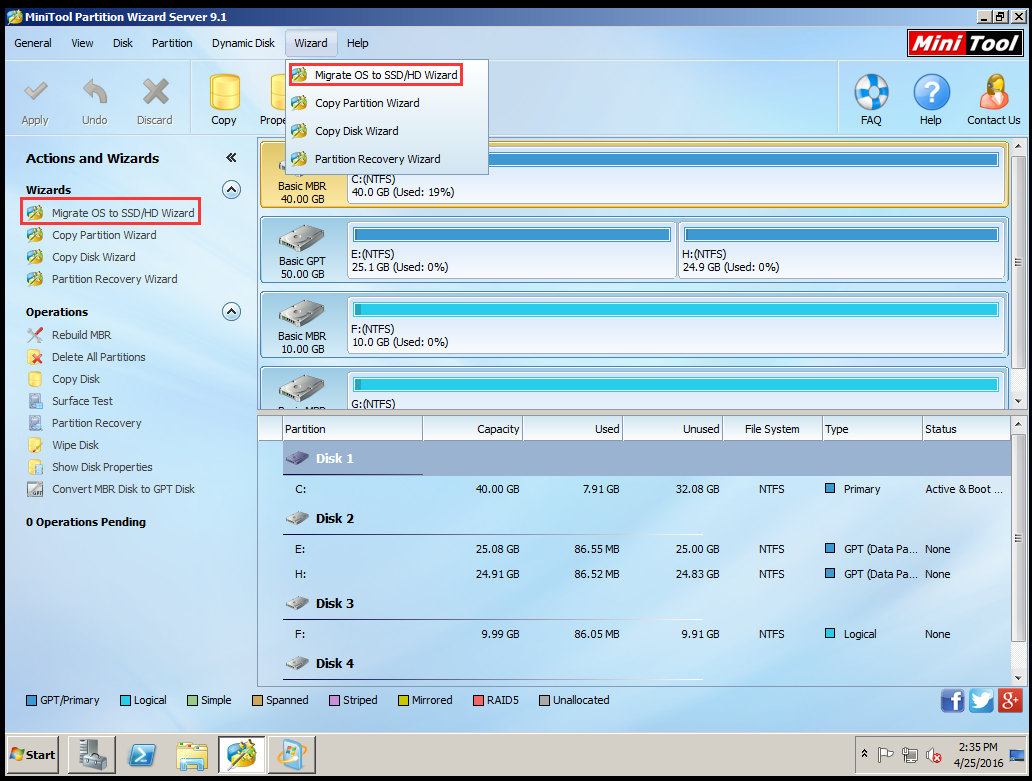1032x781 pixels.
Task: Click Convert MBR Disk to GPT Disk
Action: 111,490
